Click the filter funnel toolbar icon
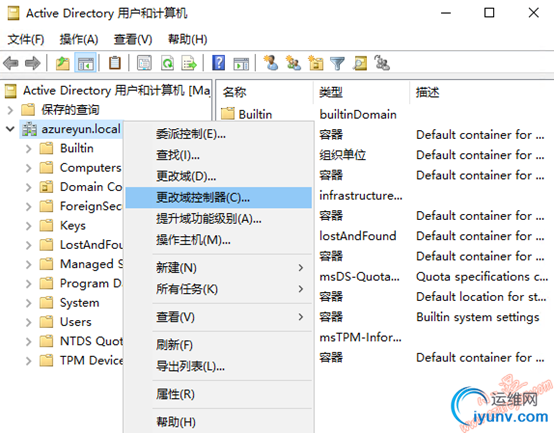This screenshot has width=554, height=433. [337, 64]
